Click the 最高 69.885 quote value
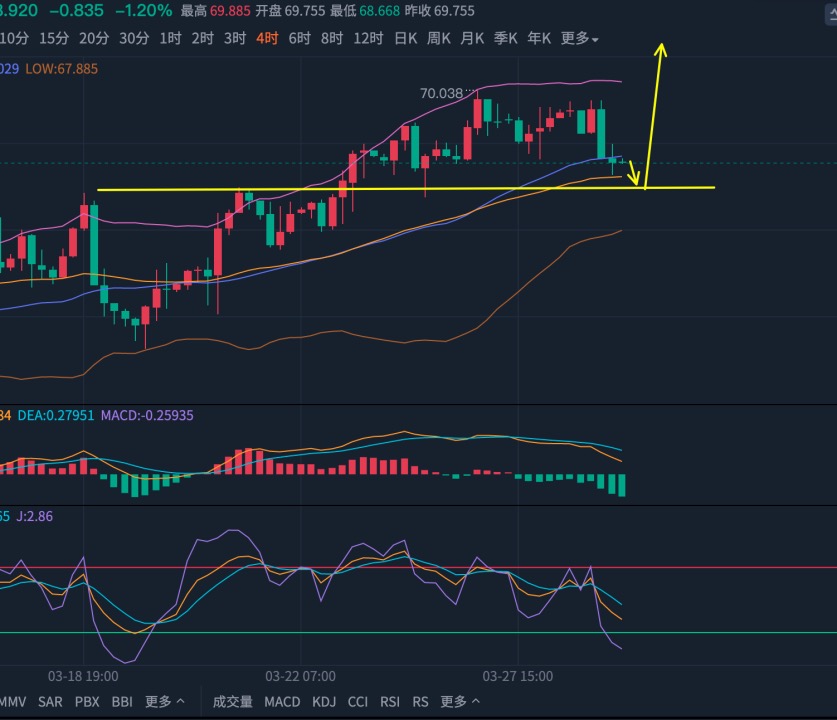The height and width of the screenshot is (720, 837). click(x=216, y=11)
